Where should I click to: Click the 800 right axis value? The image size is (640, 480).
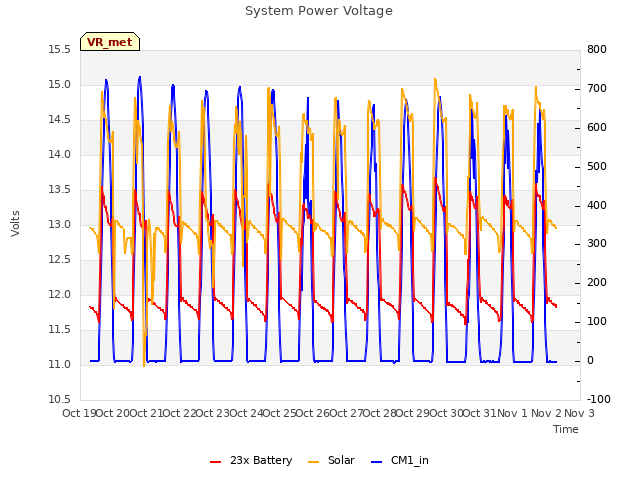tap(597, 50)
